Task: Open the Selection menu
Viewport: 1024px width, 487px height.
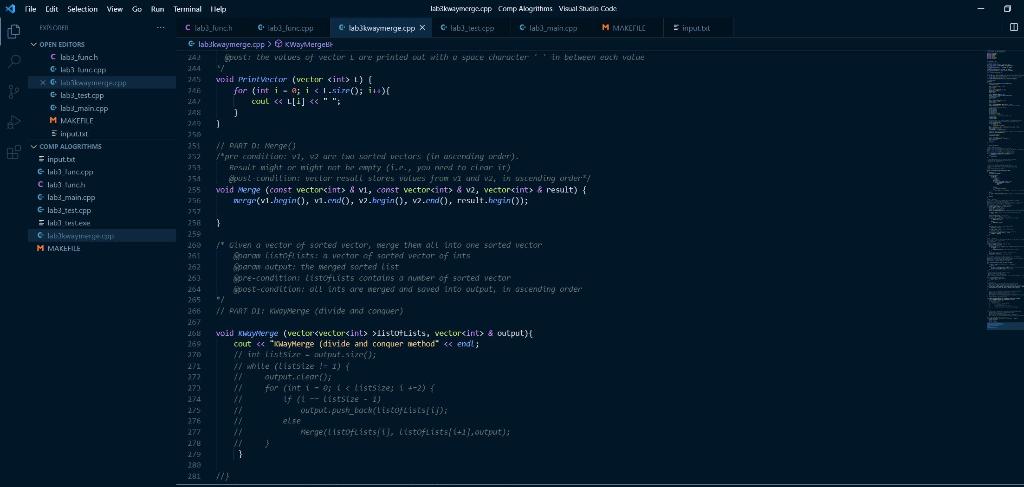Action: pos(82,9)
